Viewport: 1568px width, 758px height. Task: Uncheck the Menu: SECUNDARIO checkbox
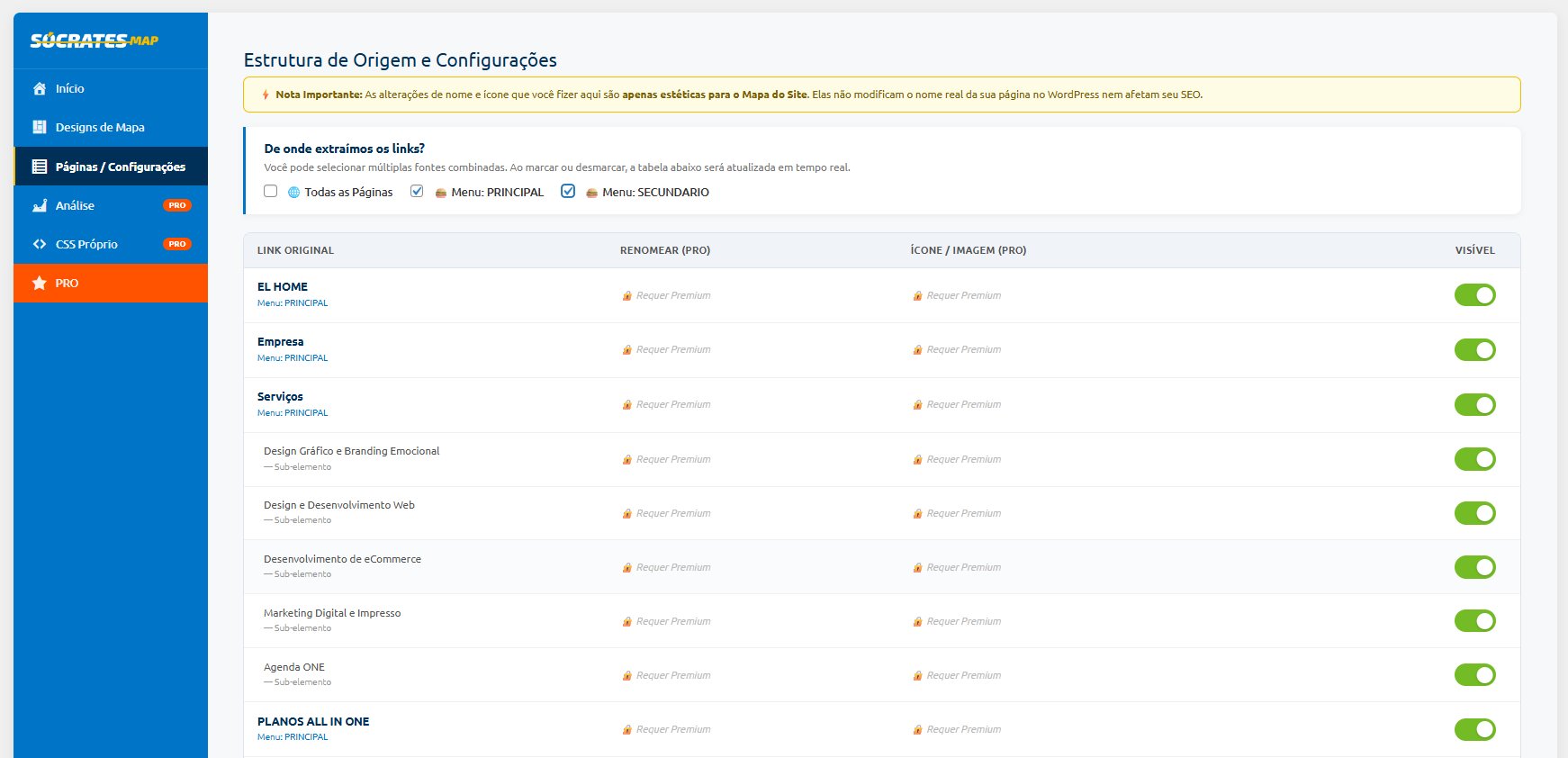pos(568,191)
